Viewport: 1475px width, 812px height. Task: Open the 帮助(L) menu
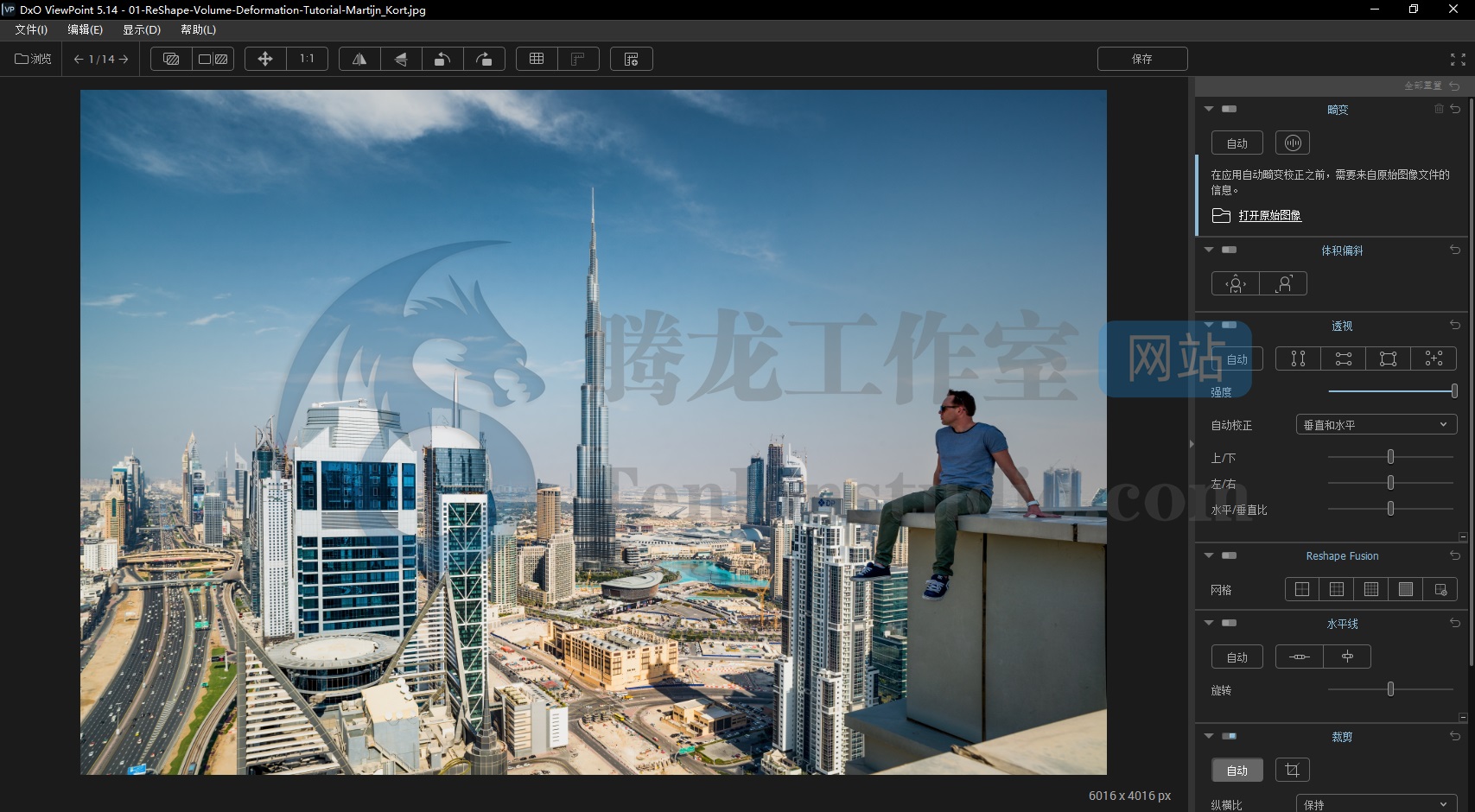click(x=198, y=29)
